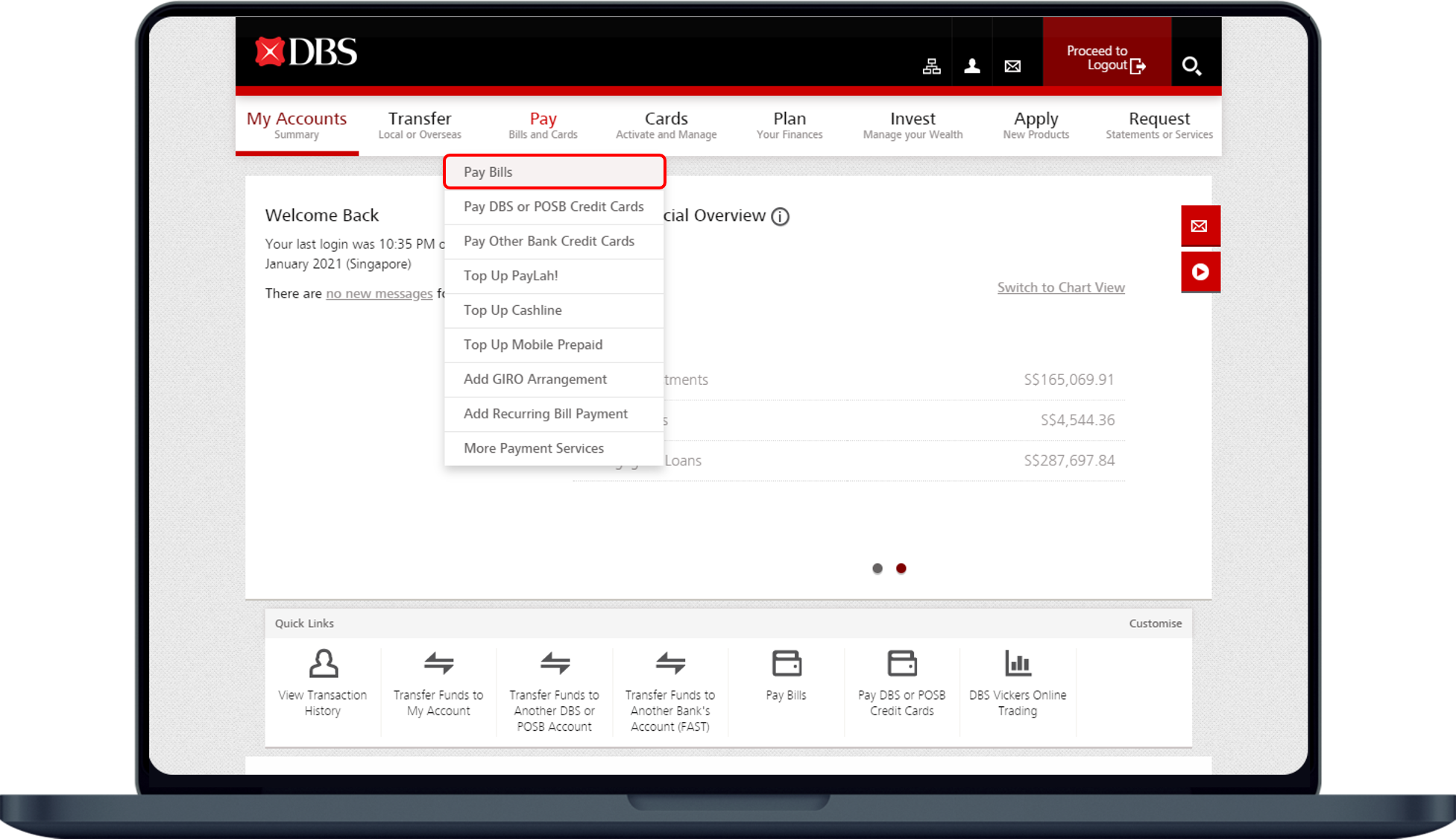Open the Request Statements or Services menu
The height and width of the screenshot is (839, 1456).
point(1159,125)
